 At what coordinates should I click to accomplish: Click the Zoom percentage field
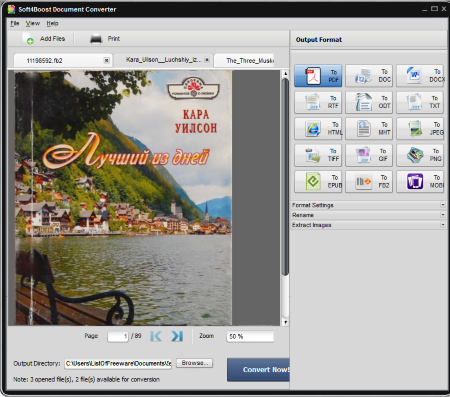pos(250,336)
